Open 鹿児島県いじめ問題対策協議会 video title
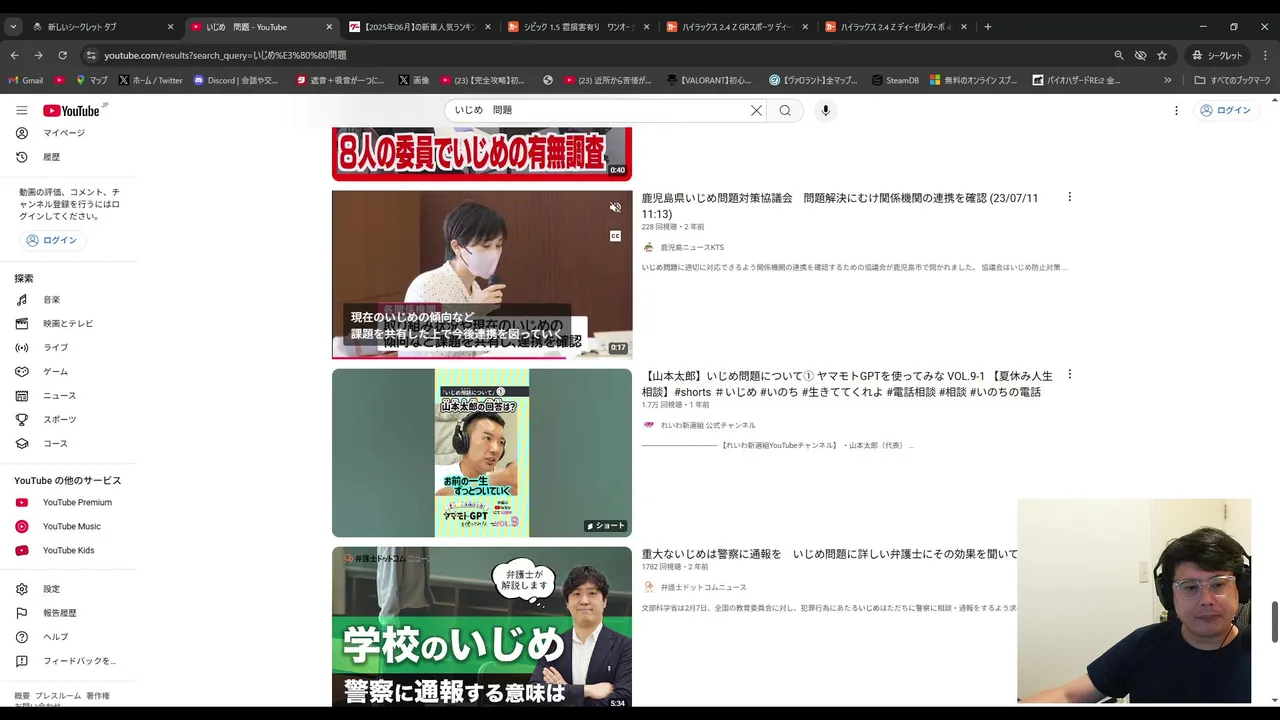The width and height of the screenshot is (1280, 720). click(x=840, y=206)
